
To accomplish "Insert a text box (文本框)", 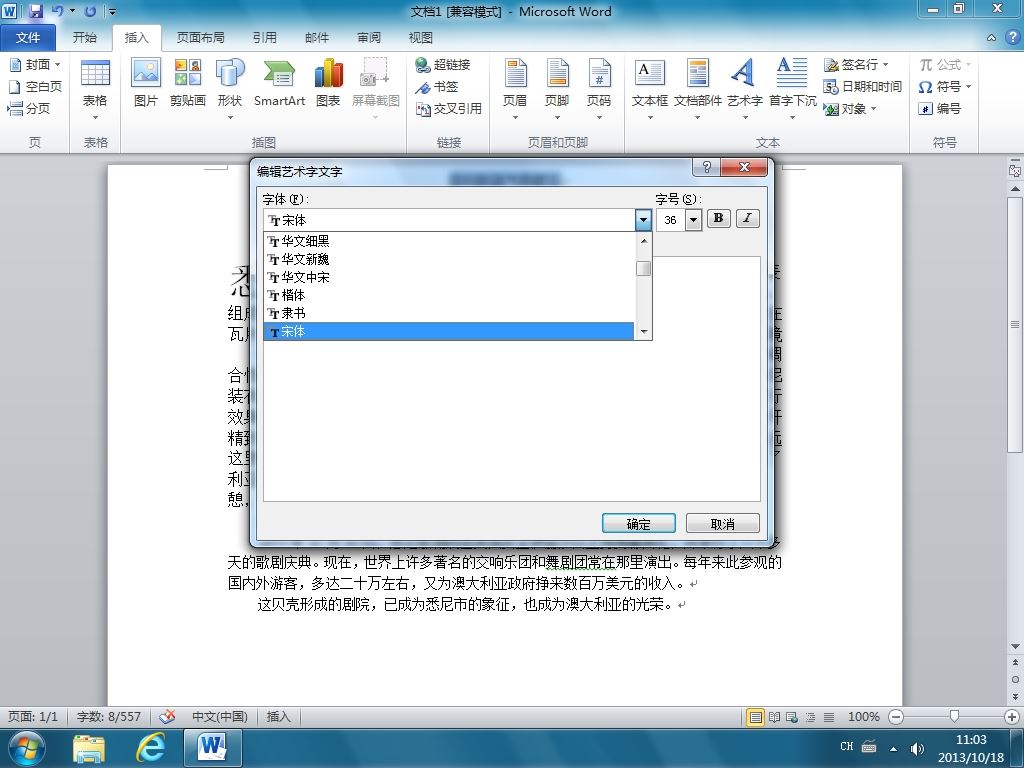I will (650, 90).
